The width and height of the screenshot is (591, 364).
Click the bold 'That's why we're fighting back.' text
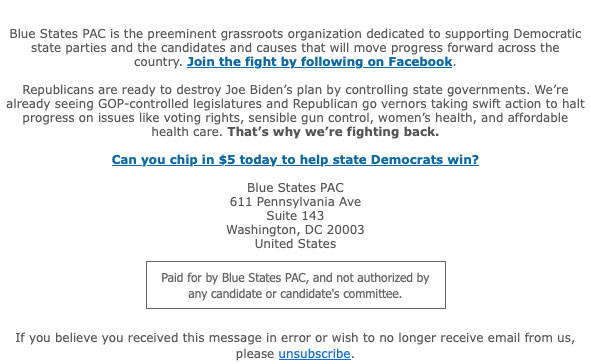pyautogui.click(x=333, y=132)
